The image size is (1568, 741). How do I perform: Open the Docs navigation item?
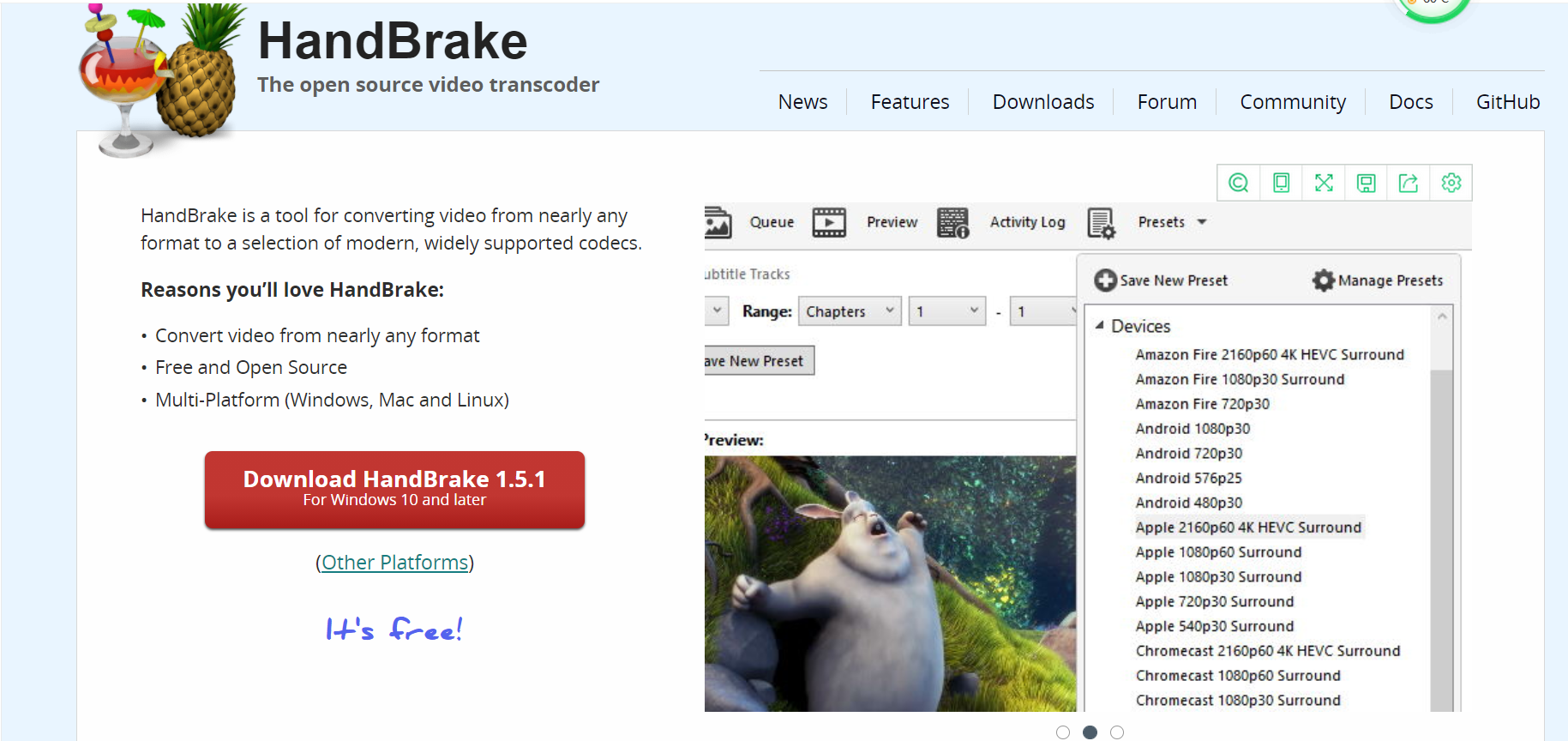(x=1411, y=102)
